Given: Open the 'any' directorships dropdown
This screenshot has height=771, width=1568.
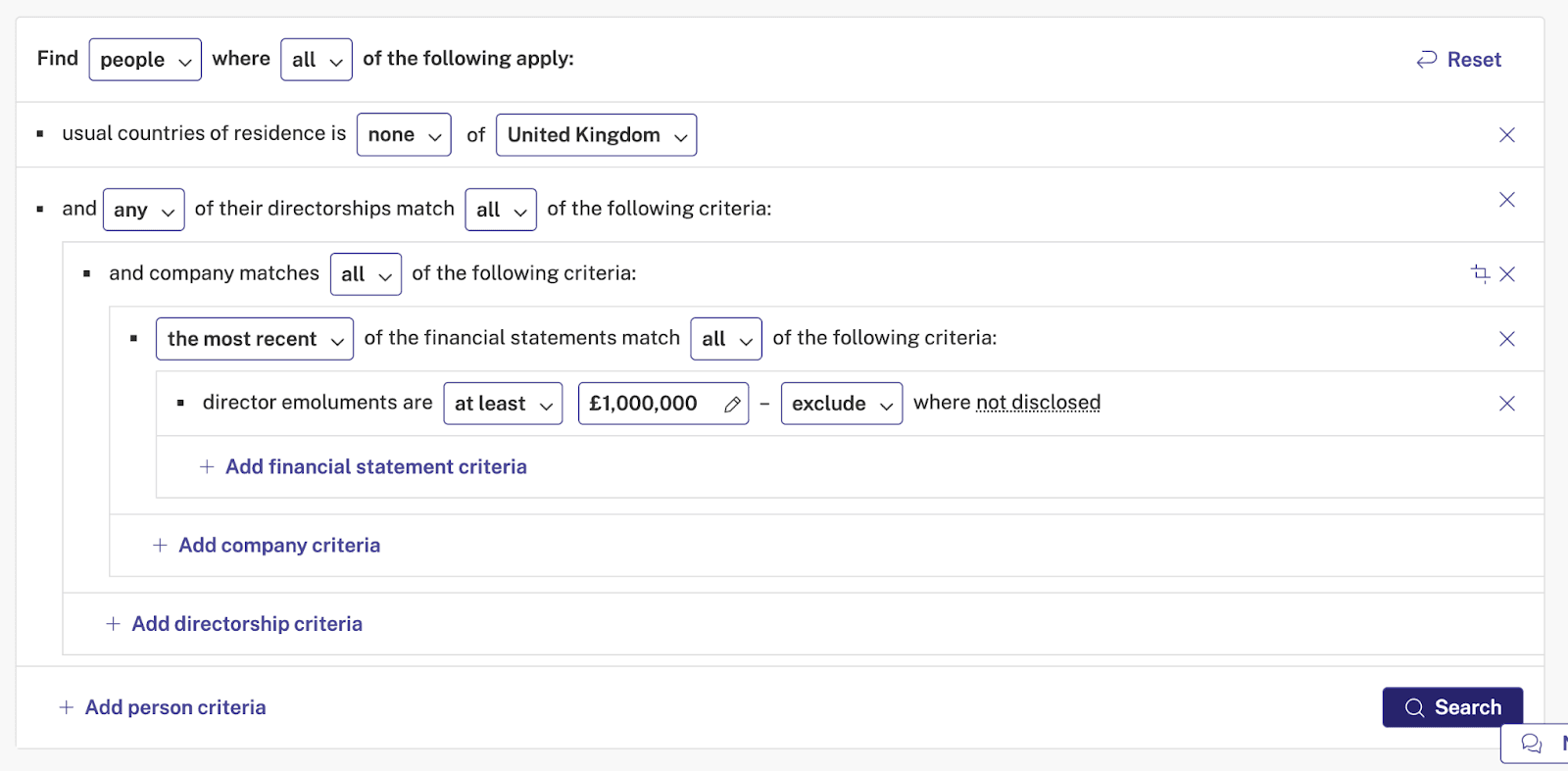Looking at the screenshot, I should [144, 210].
